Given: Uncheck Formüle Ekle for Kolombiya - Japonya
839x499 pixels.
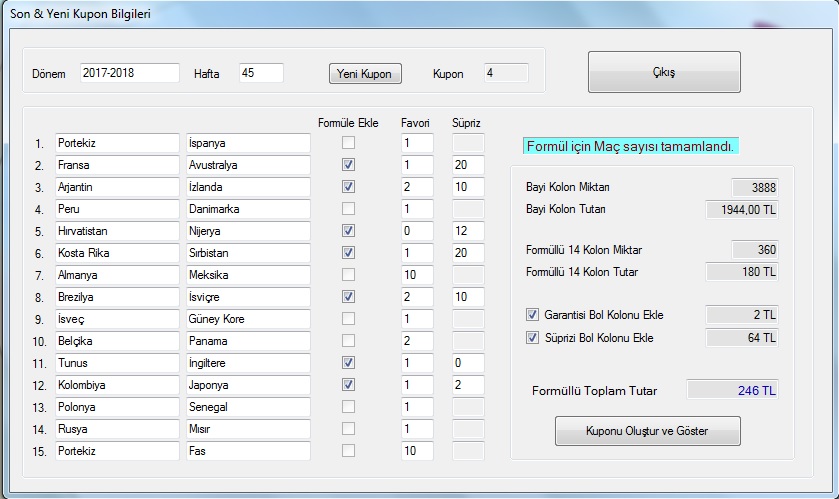Looking at the screenshot, I should [348, 385].
